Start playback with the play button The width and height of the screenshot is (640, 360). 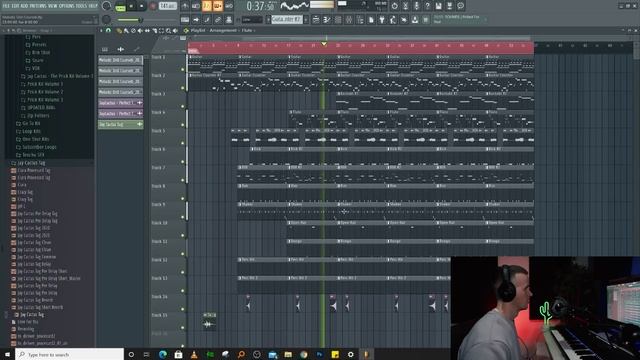[x=131, y=6]
